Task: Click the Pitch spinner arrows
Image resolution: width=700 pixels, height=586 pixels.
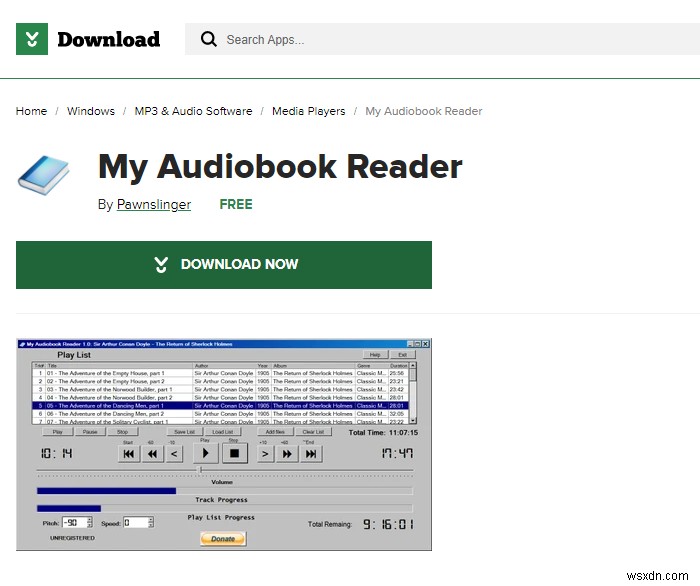Action: (90, 522)
